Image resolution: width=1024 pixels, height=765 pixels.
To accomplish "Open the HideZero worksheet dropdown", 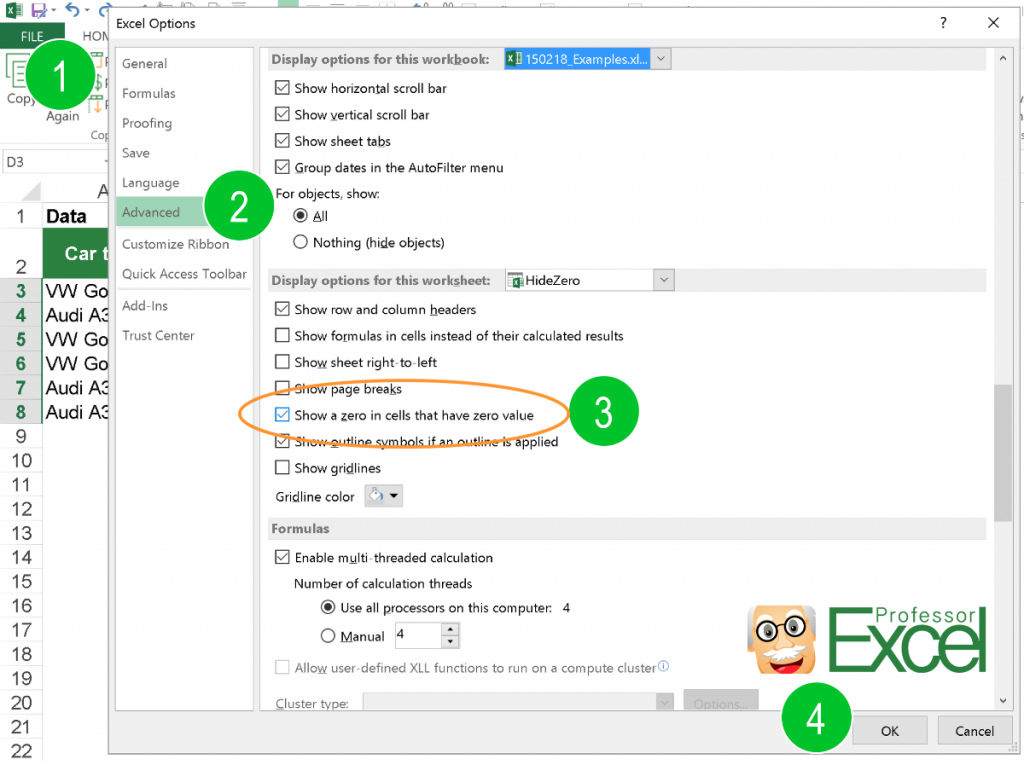I will pyautogui.click(x=663, y=280).
